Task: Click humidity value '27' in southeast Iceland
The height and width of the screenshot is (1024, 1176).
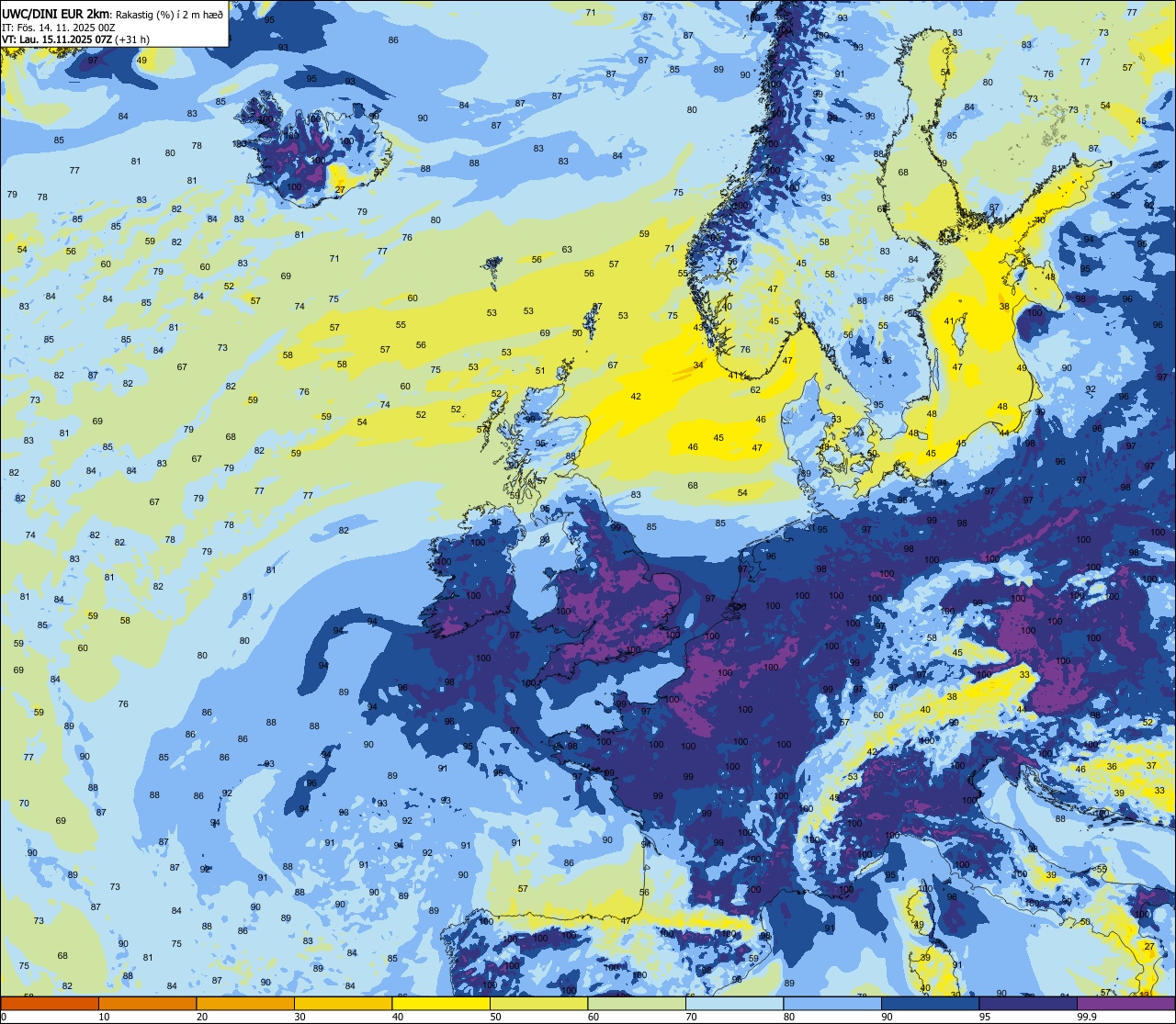Action: pyautogui.click(x=340, y=190)
